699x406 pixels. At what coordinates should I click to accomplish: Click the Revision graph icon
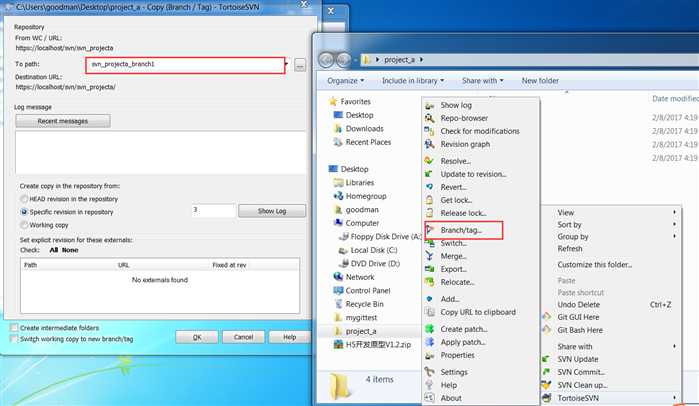(430, 144)
